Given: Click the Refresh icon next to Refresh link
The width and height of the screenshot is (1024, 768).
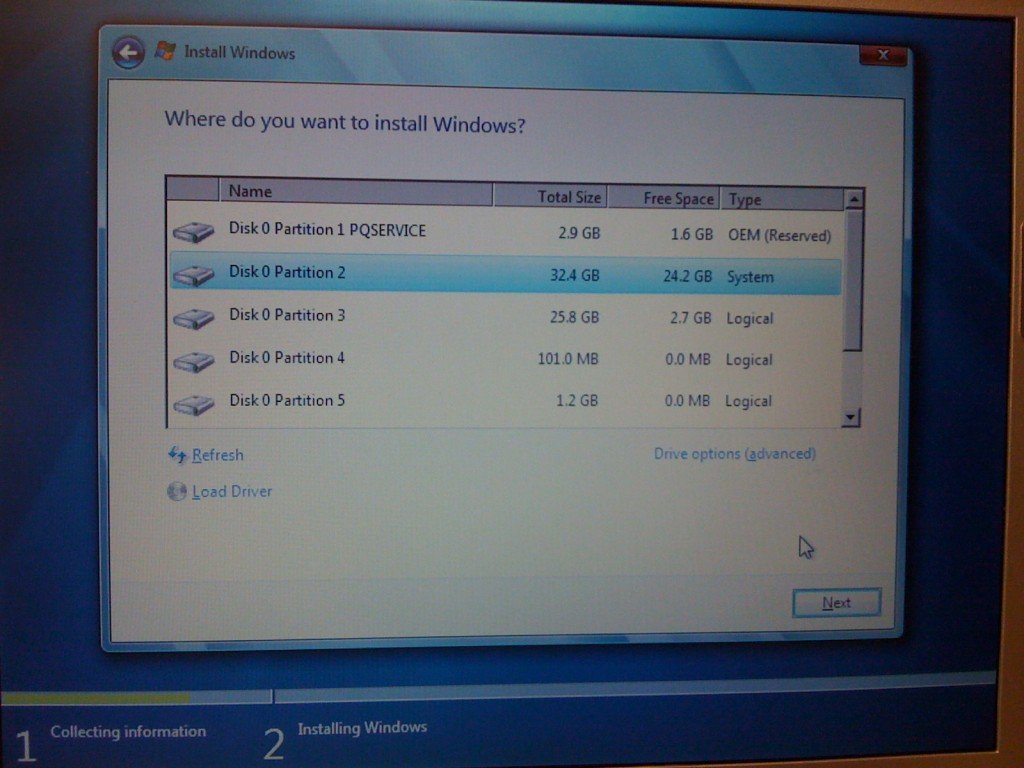Looking at the screenshot, I should coord(176,455).
